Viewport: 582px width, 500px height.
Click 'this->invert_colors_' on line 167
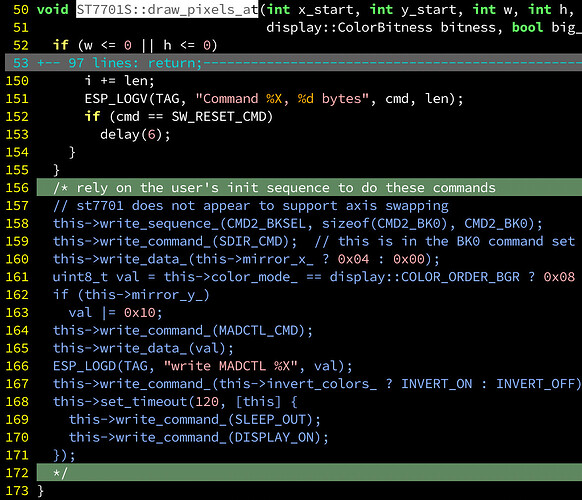[298, 384]
